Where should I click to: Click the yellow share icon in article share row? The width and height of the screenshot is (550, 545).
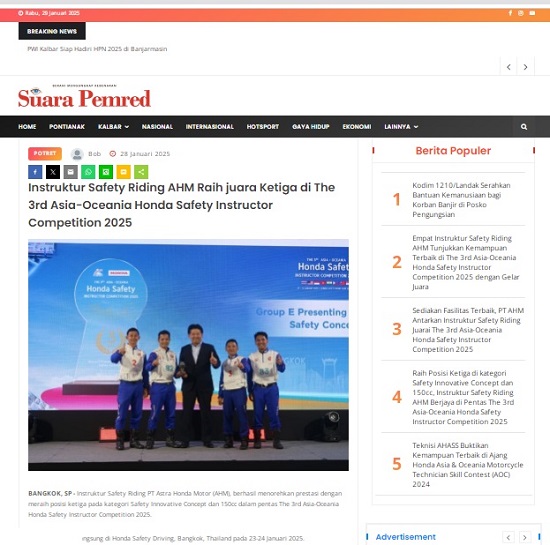[123, 172]
